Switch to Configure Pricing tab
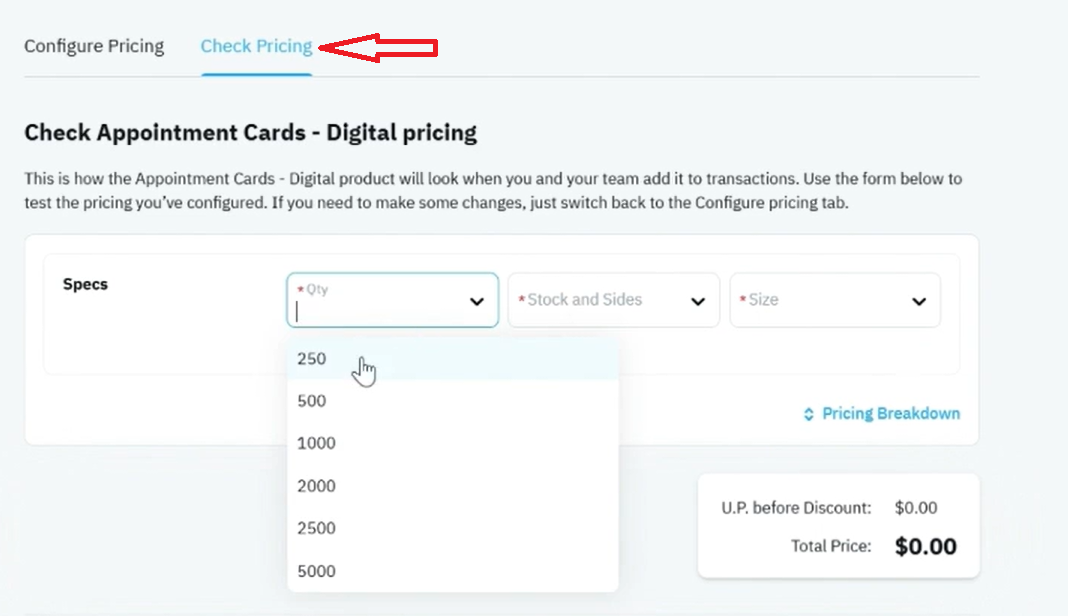The height and width of the screenshot is (616, 1068). (x=94, y=46)
